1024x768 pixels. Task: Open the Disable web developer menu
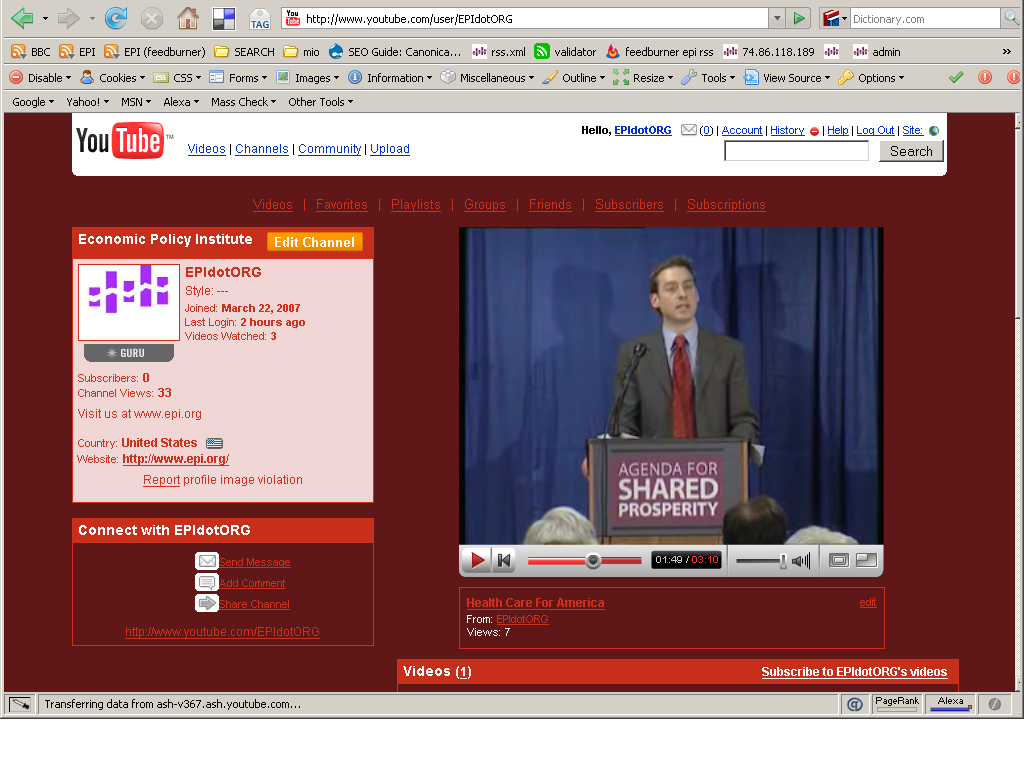pyautogui.click(x=40, y=78)
